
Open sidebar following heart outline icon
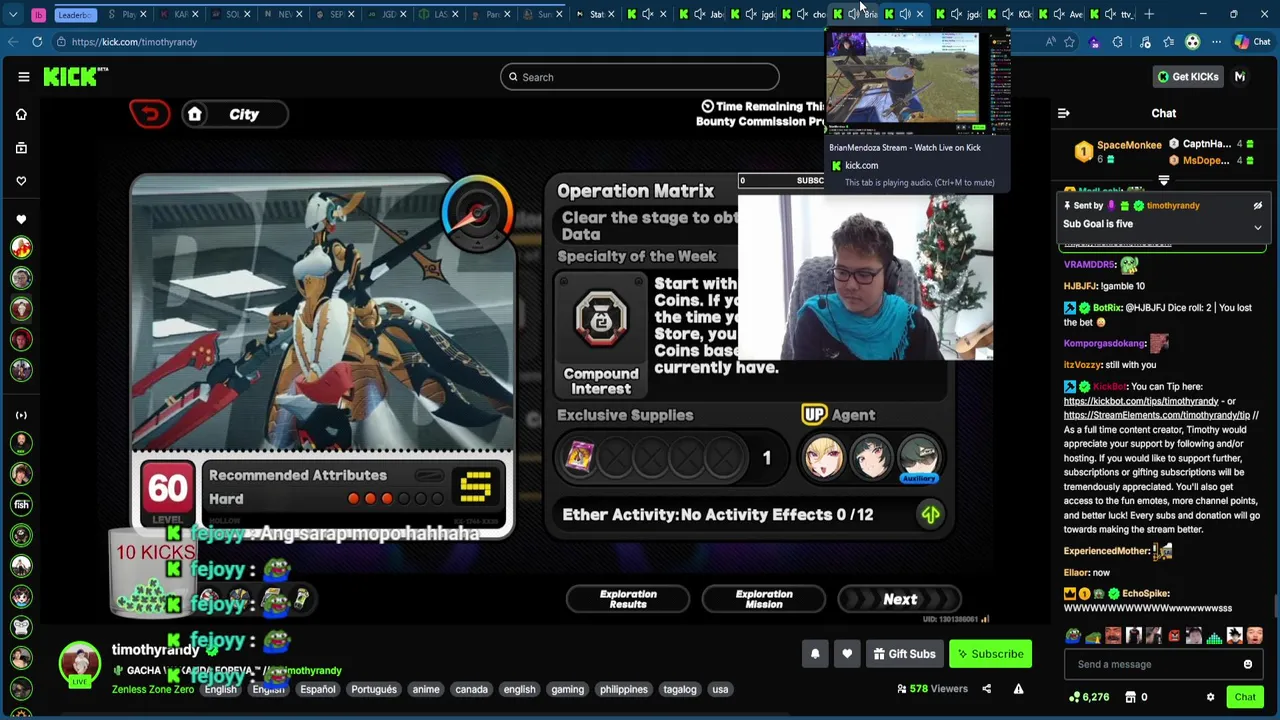tap(21, 181)
